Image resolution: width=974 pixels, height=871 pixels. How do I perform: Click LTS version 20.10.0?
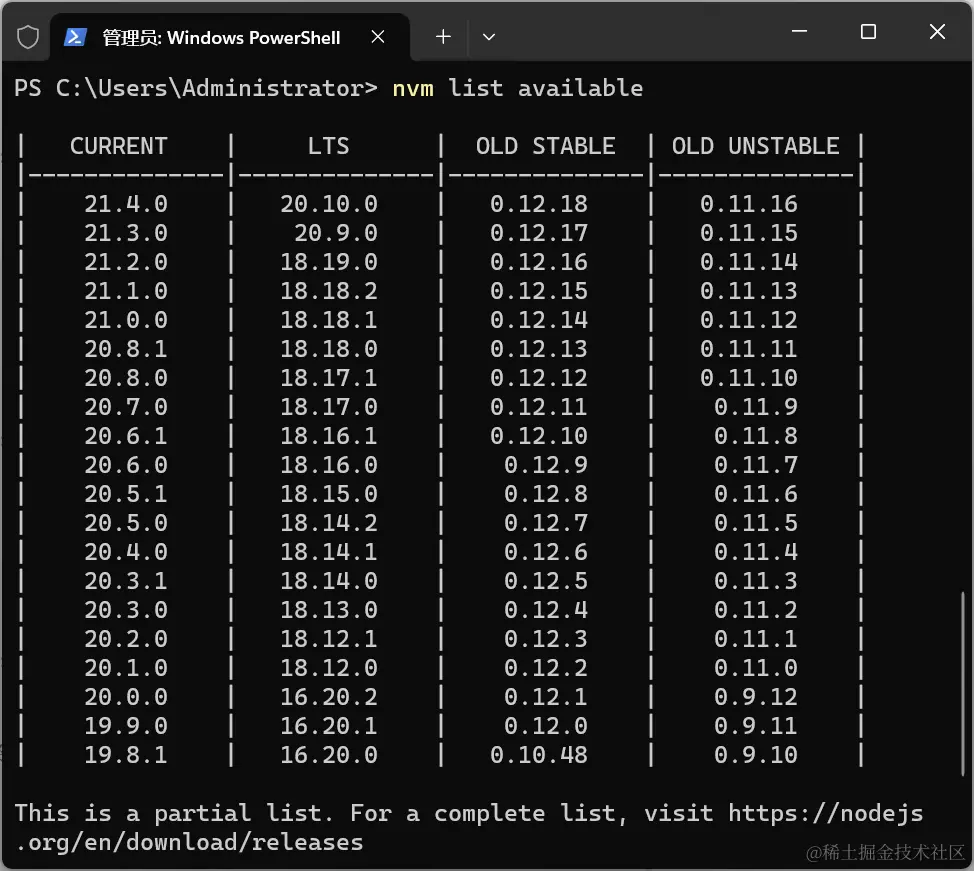(x=329, y=204)
